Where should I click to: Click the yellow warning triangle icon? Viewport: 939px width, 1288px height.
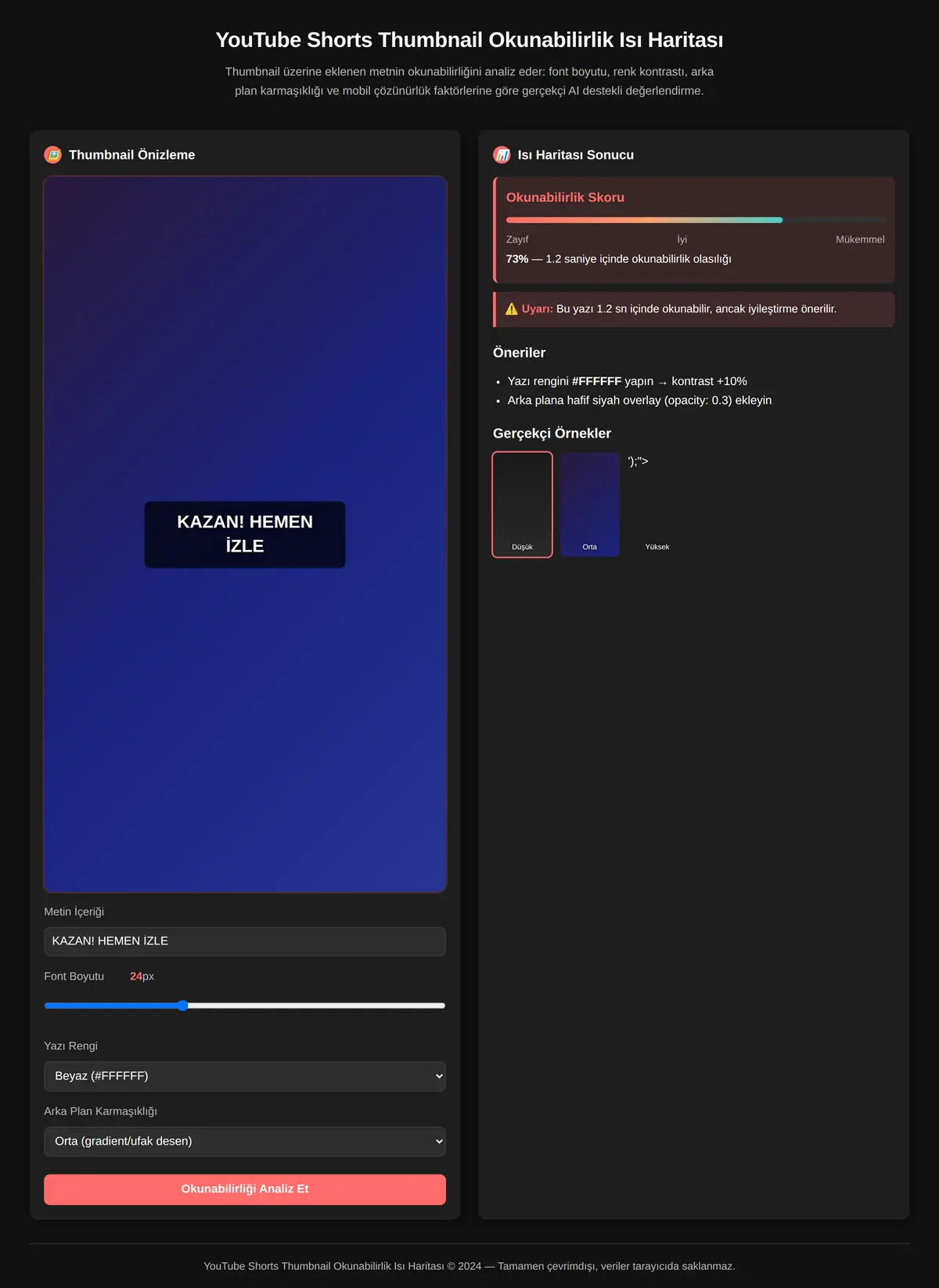click(x=512, y=309)
